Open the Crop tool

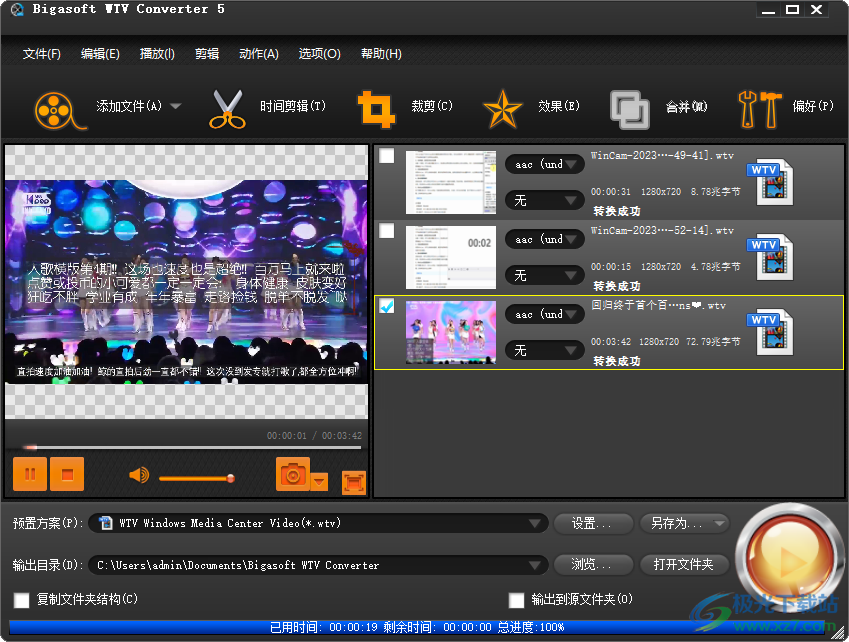point(377,107)
